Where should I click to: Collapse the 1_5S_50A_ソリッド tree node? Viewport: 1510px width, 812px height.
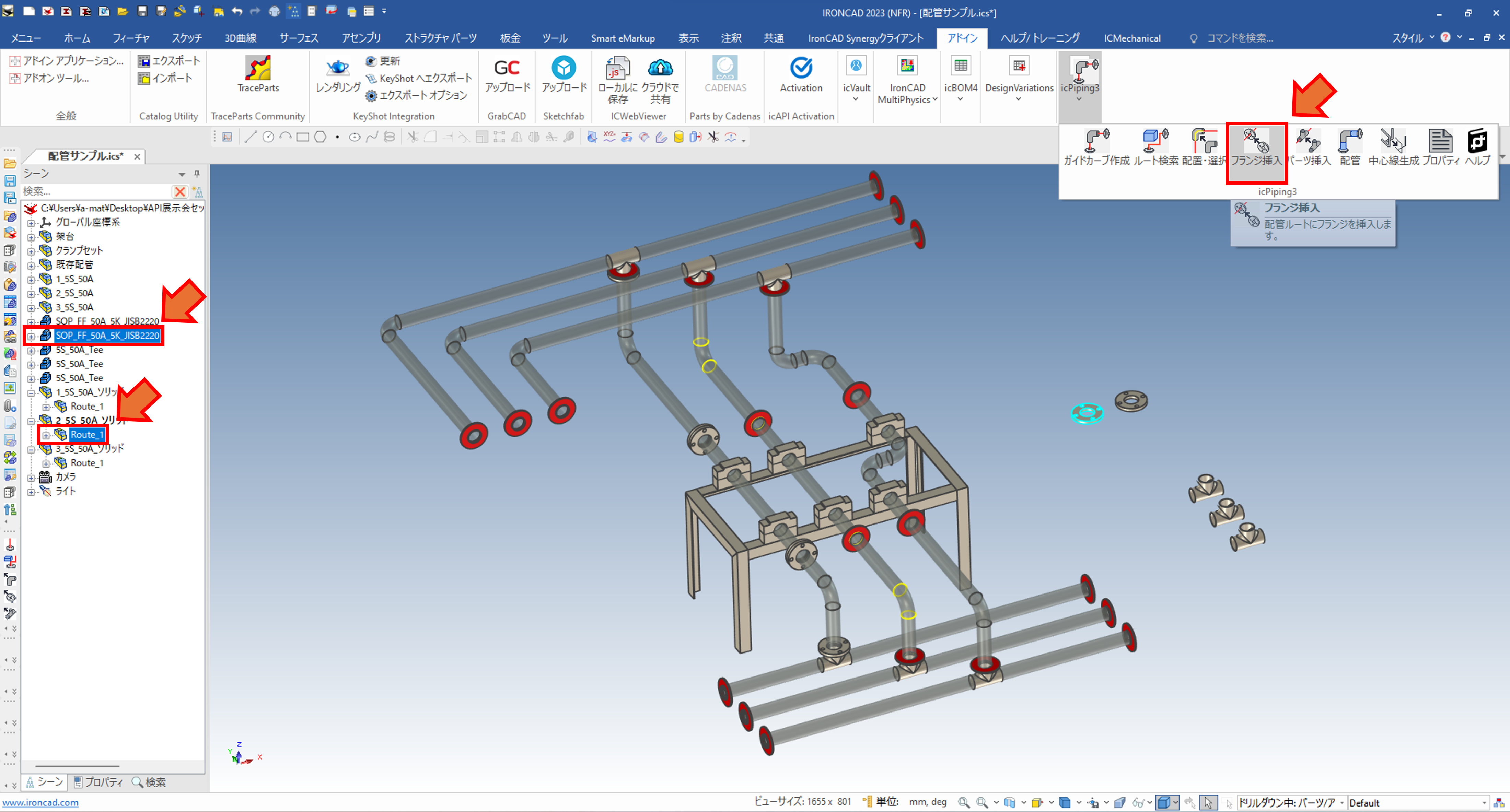coord(31,392)
